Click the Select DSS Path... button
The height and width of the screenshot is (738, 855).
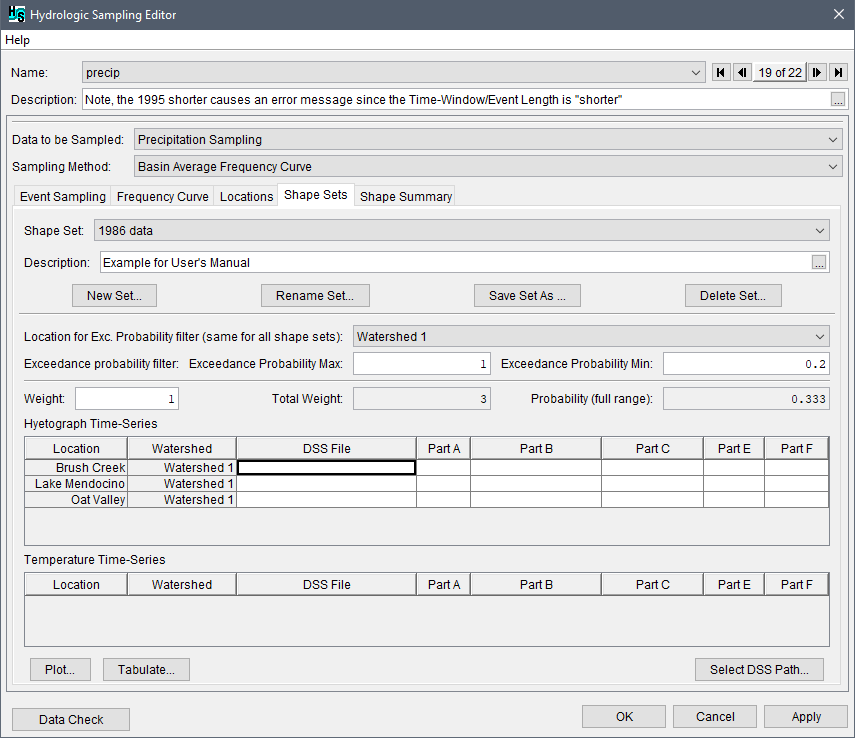coord(759,669)
